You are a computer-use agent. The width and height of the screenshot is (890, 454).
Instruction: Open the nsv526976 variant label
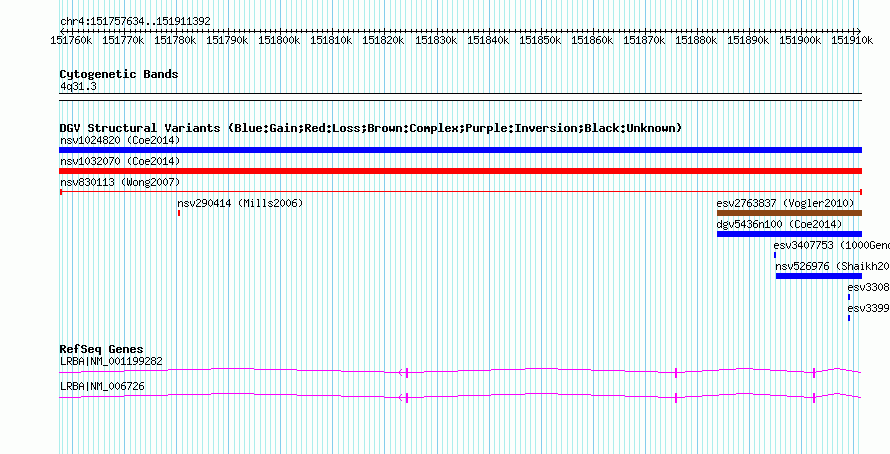click(833, 266)
